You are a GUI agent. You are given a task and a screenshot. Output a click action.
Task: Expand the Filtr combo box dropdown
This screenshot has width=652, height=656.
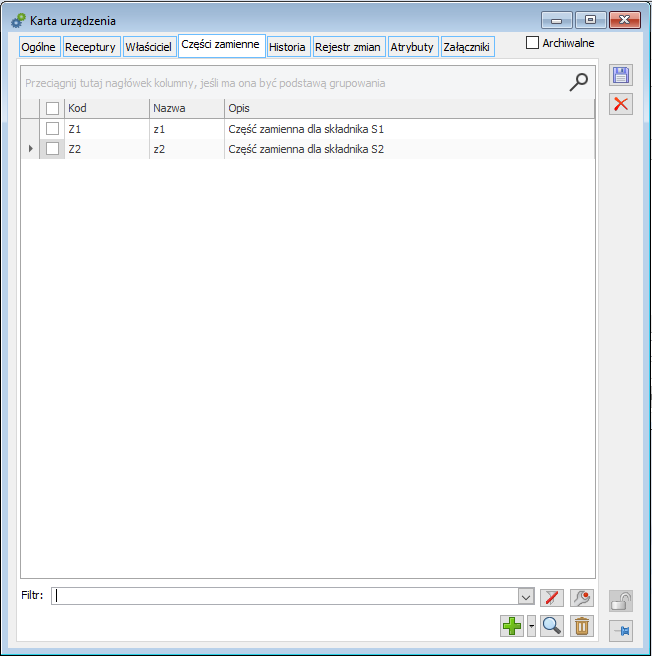pyautogui.click(x=526, y=596)
